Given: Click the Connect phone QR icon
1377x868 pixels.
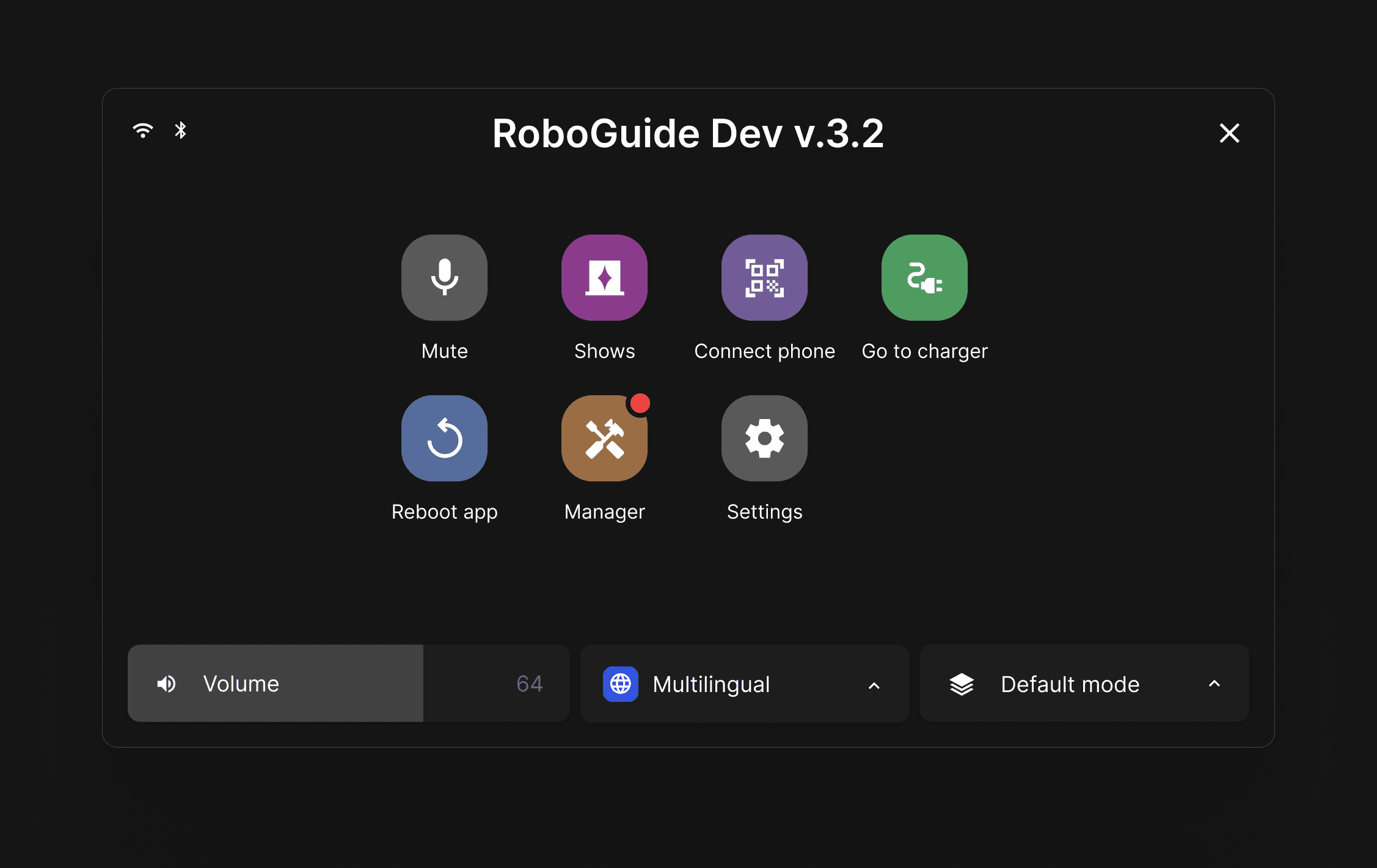Looking at the screenshot, I should click(x=764, y=277).
